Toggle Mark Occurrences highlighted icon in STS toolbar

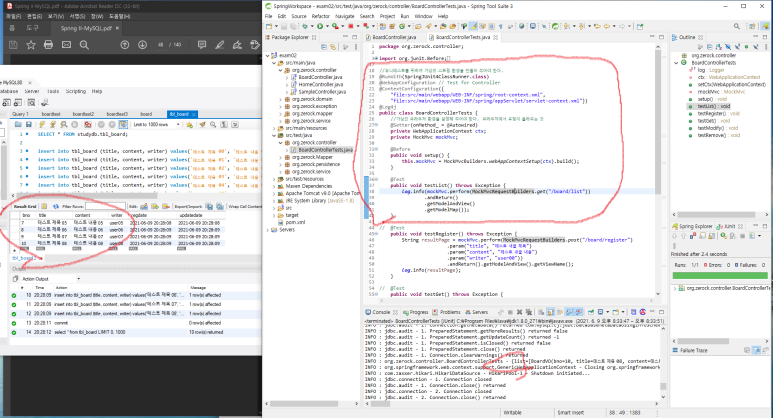tap(473, 26)
